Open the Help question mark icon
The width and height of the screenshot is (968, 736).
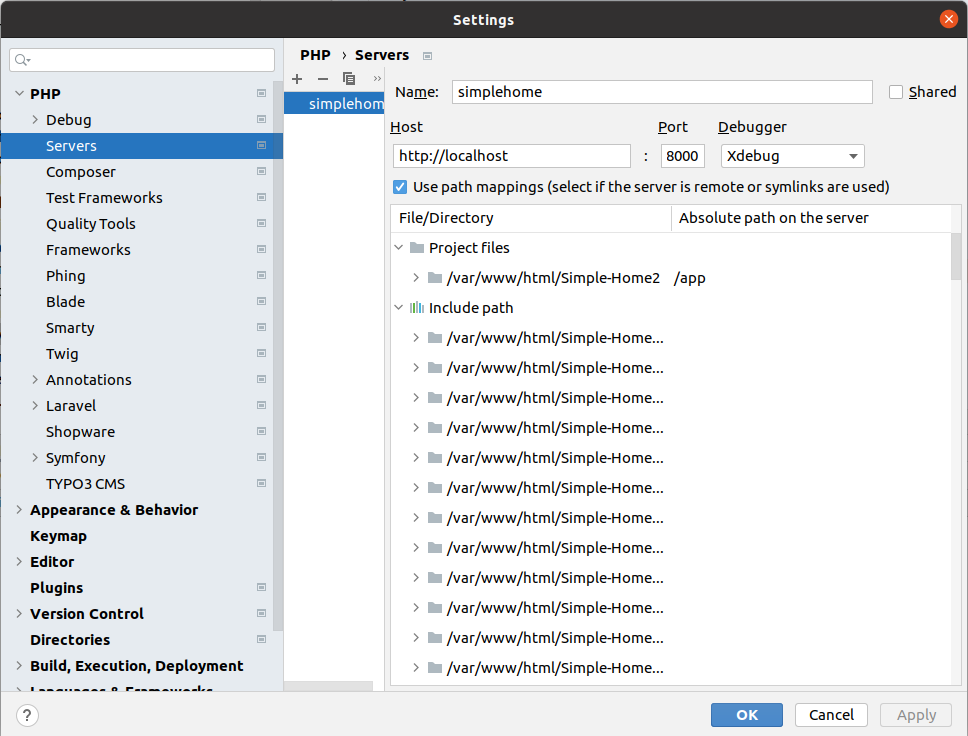pos(26,715)
